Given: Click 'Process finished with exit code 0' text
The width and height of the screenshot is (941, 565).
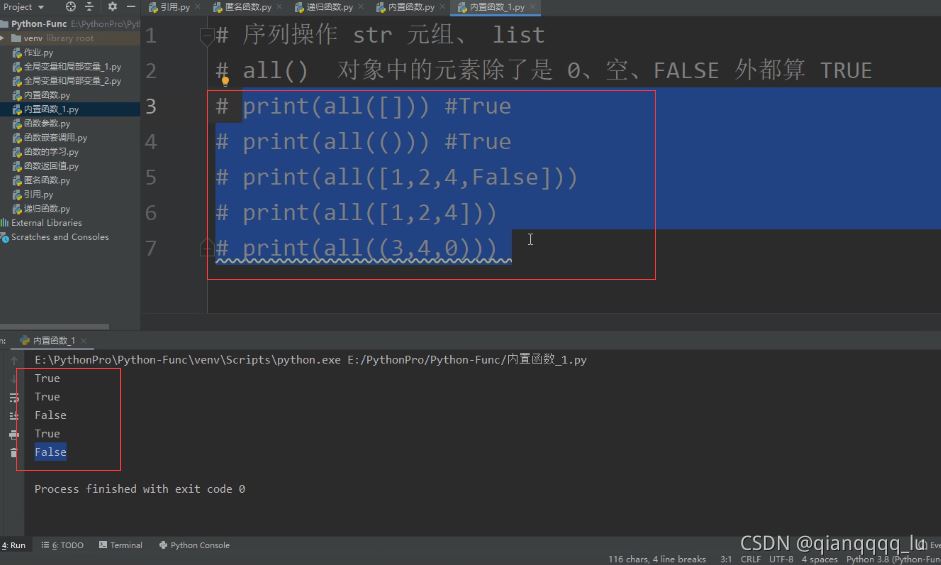Looking at the screenshot, I should pyautogui.click(x=139, y=489).
